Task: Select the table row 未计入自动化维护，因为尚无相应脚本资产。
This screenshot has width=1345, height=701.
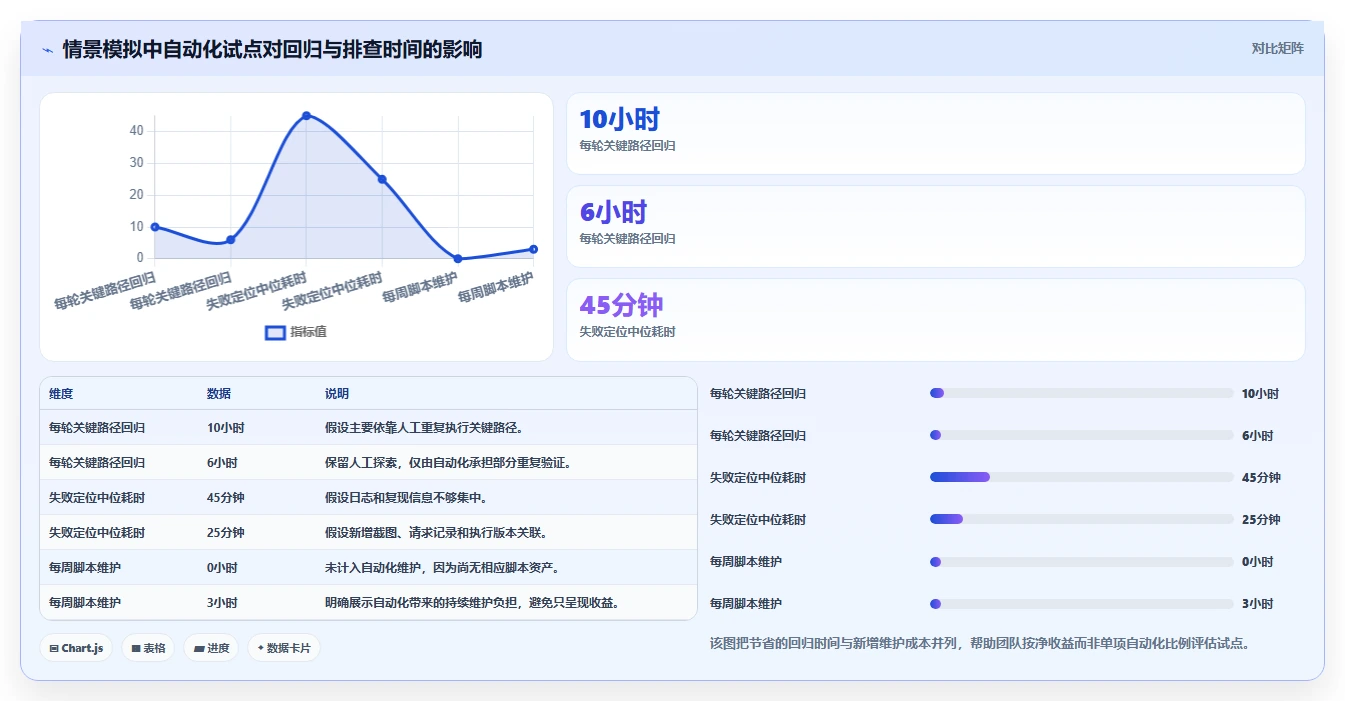Action: tap(368, 568)
